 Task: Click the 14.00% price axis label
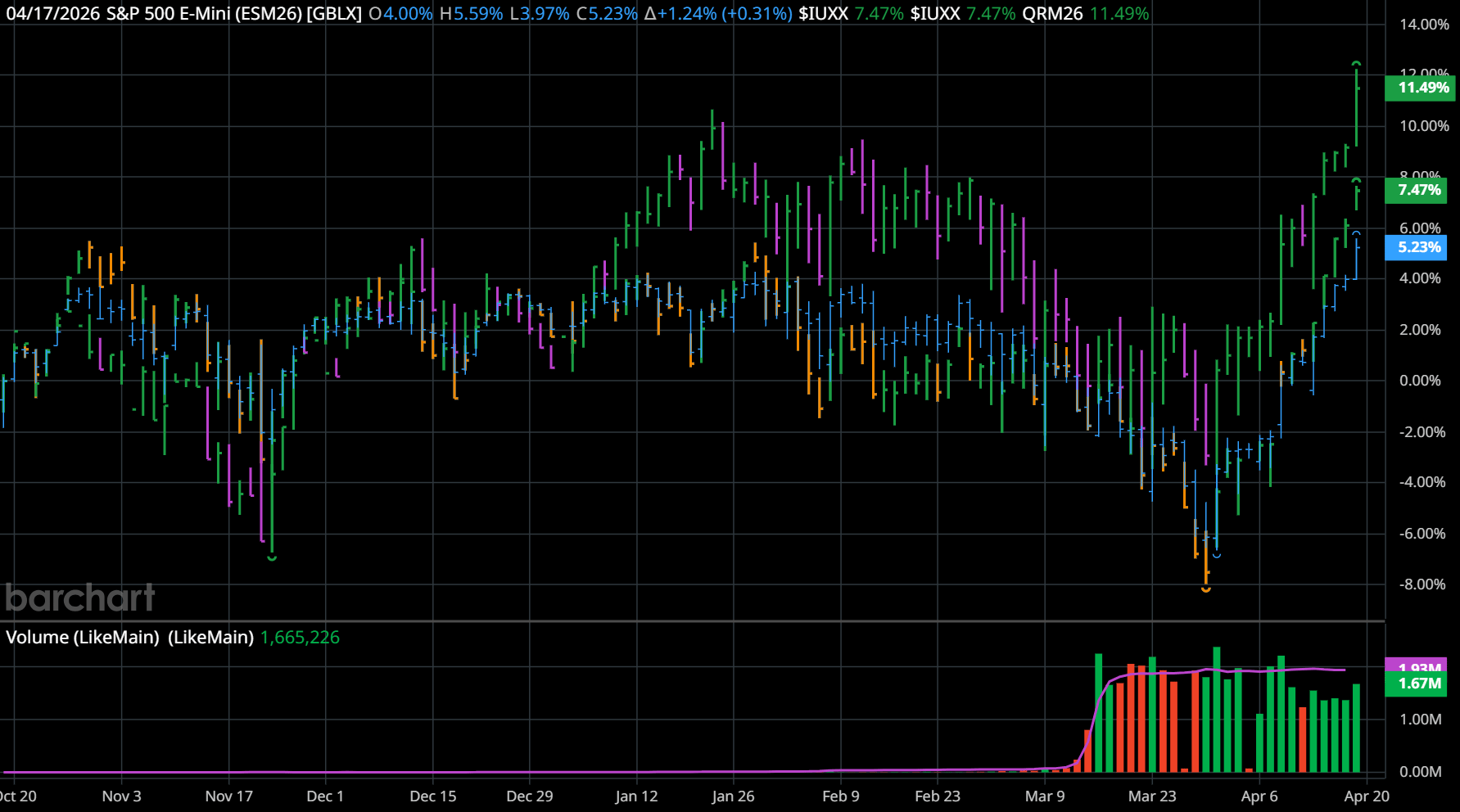click(x=1423, y=25)
